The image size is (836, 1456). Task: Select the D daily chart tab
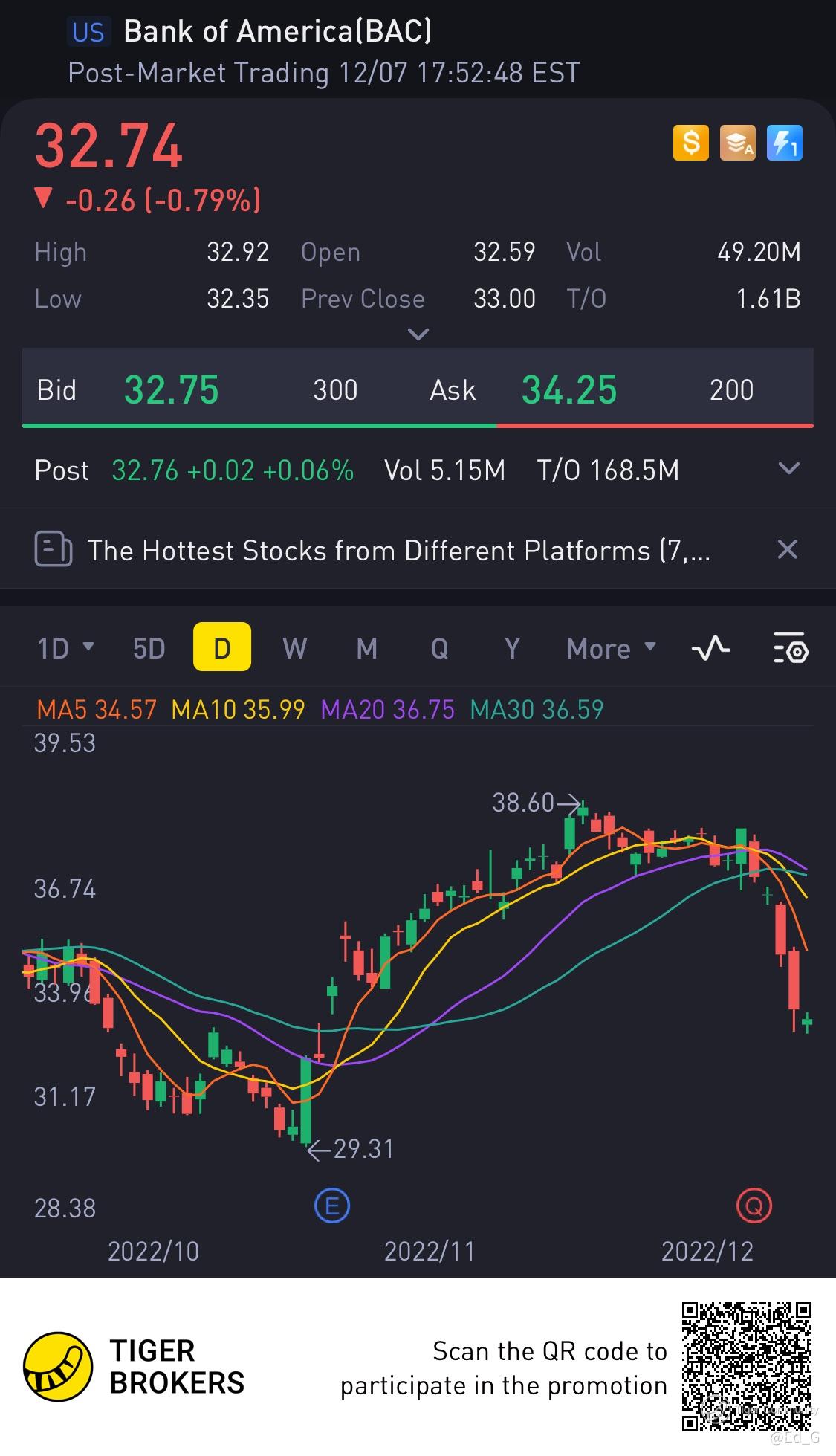coord(222,647)
